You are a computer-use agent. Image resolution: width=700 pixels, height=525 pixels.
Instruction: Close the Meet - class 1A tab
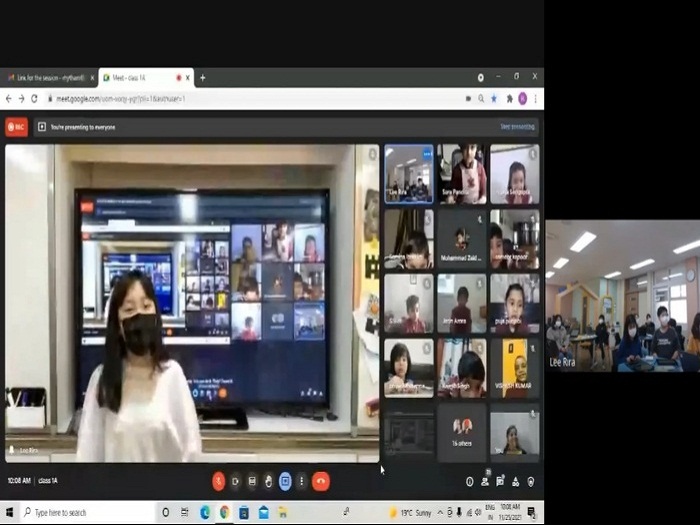click(188, 78)
